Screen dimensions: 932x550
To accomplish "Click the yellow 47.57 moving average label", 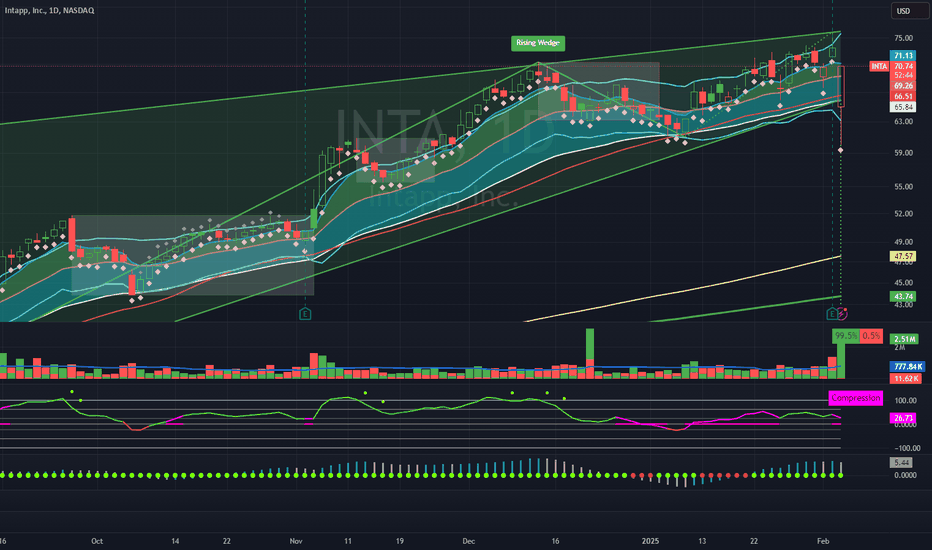I will point(903,256).
